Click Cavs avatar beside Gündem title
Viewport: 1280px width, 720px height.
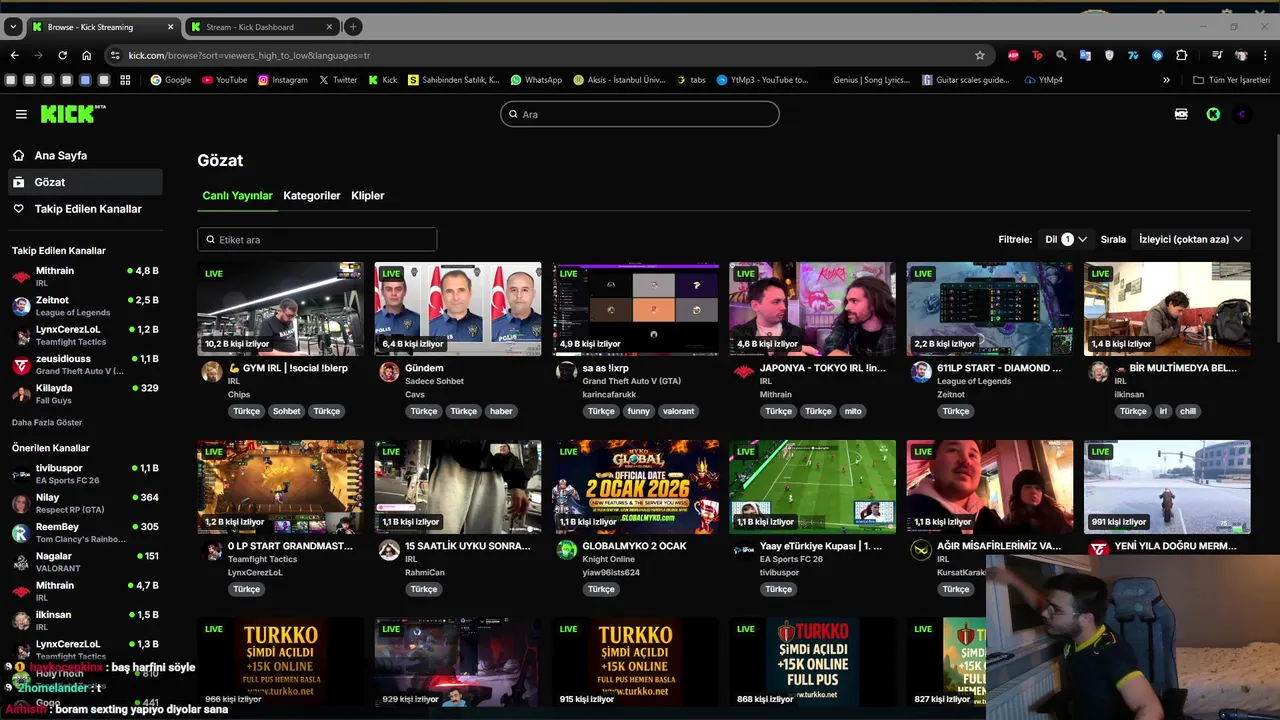tap(389, 372)
